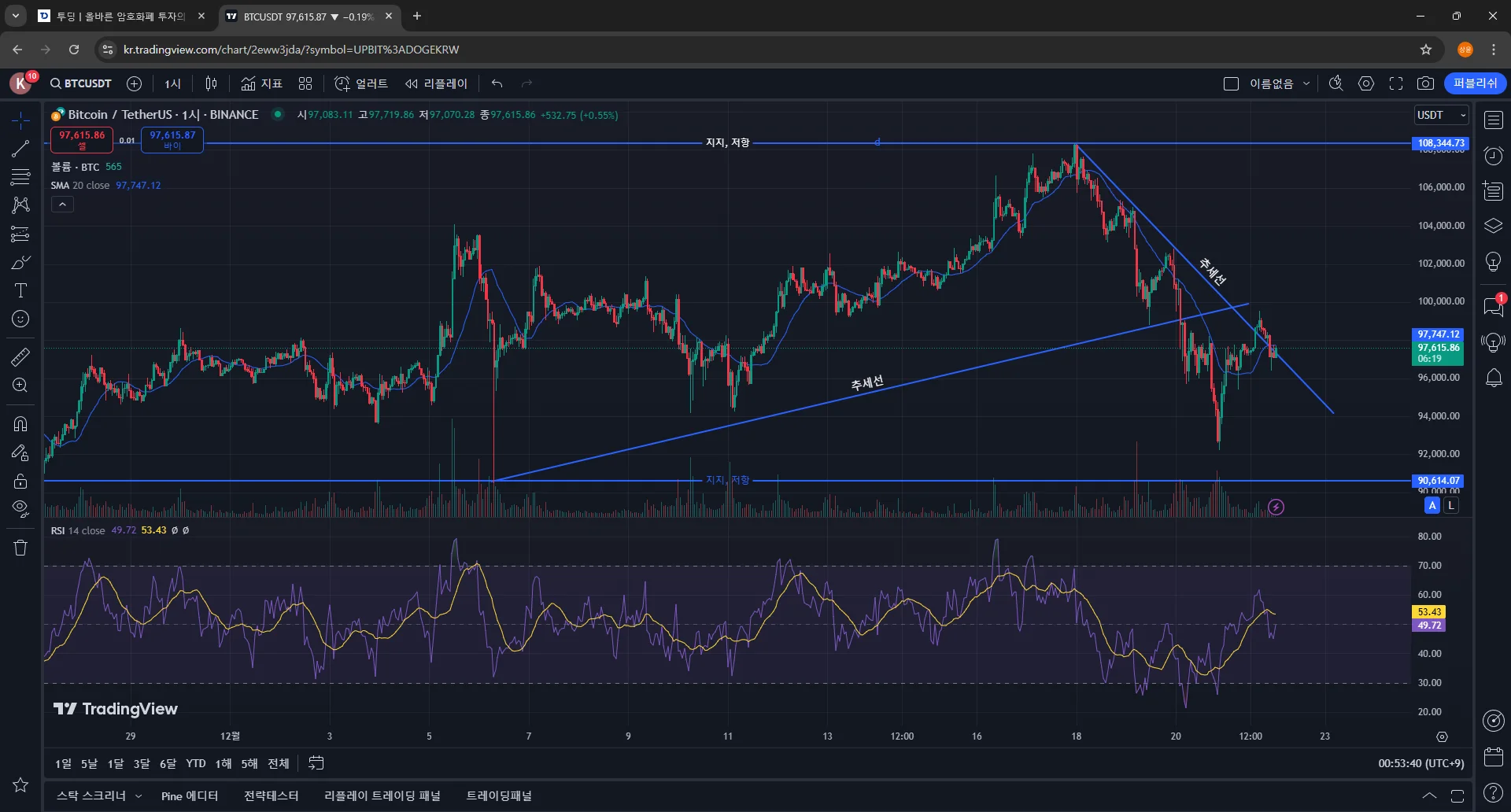1511x812 pixels.
Task: Open the watchlist panel
Action: click(x=1493, y=120)
